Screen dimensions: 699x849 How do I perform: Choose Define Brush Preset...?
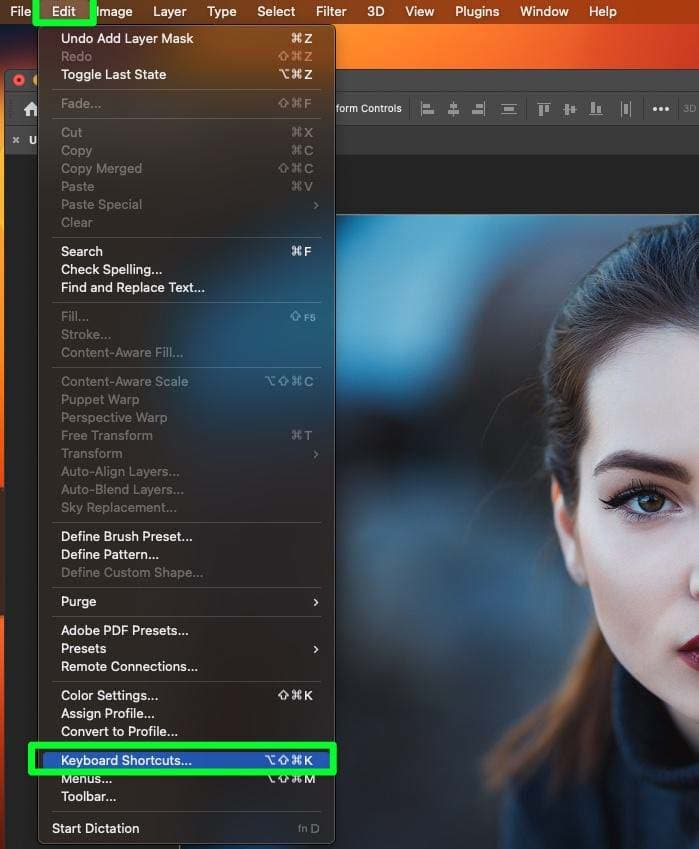(187, 537)
